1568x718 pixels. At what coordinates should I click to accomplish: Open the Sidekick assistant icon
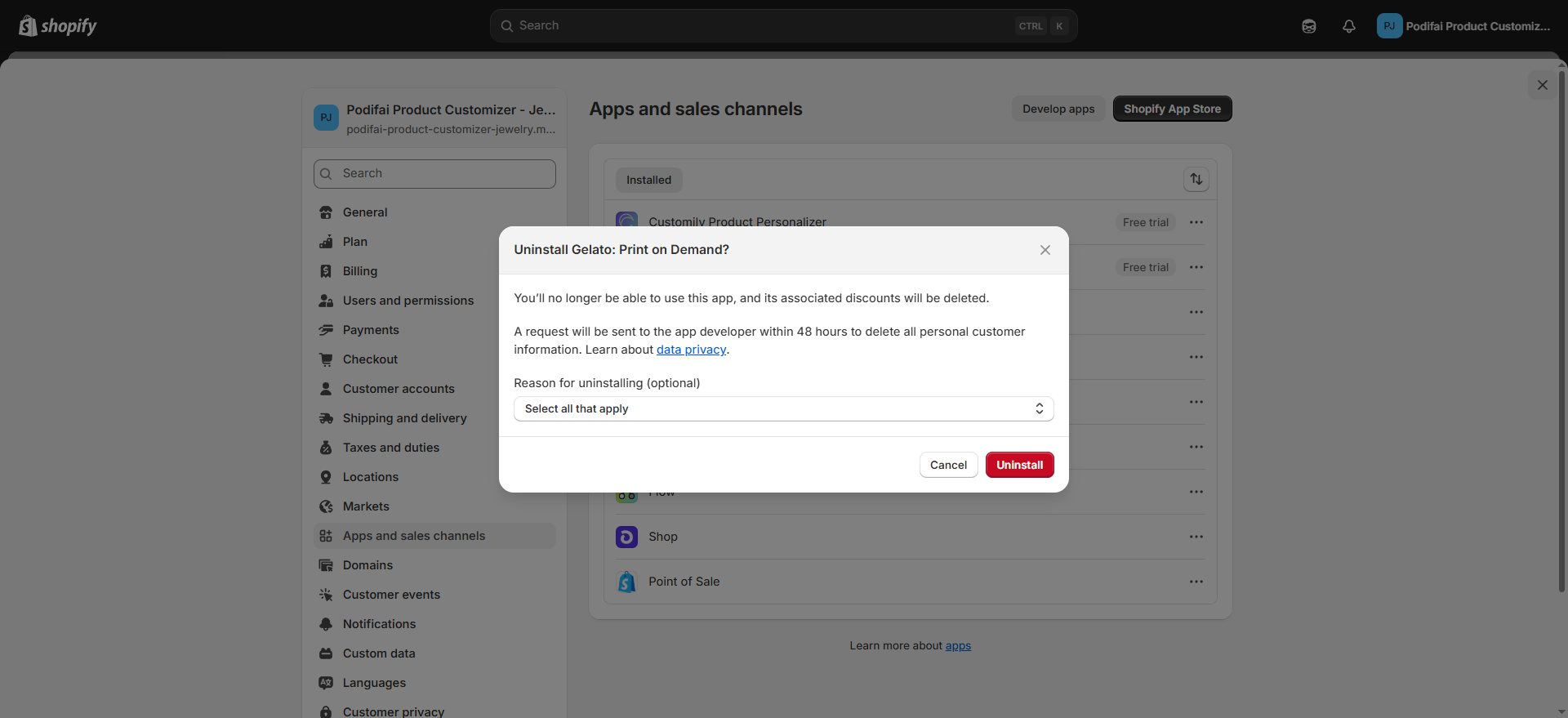1309,26
